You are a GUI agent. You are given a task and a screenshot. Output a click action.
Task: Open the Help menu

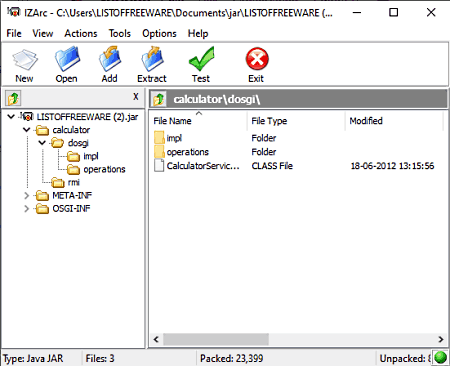[198, 33]
